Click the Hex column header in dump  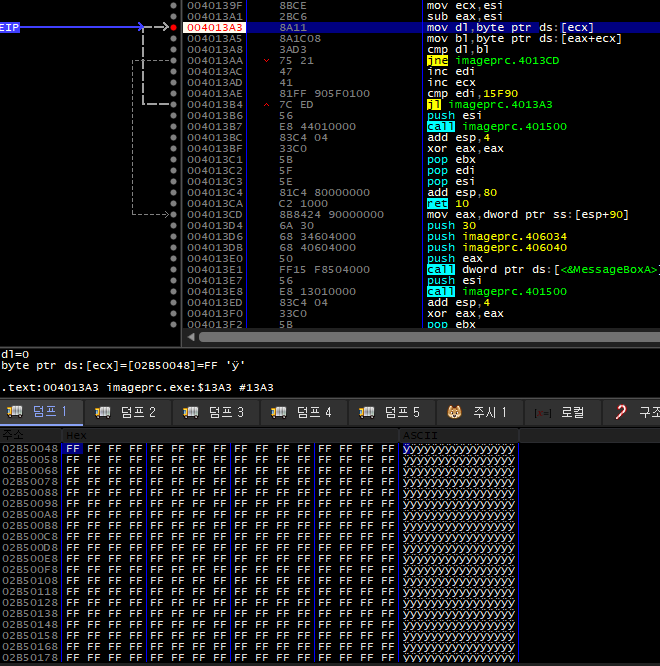coord(230,435)
